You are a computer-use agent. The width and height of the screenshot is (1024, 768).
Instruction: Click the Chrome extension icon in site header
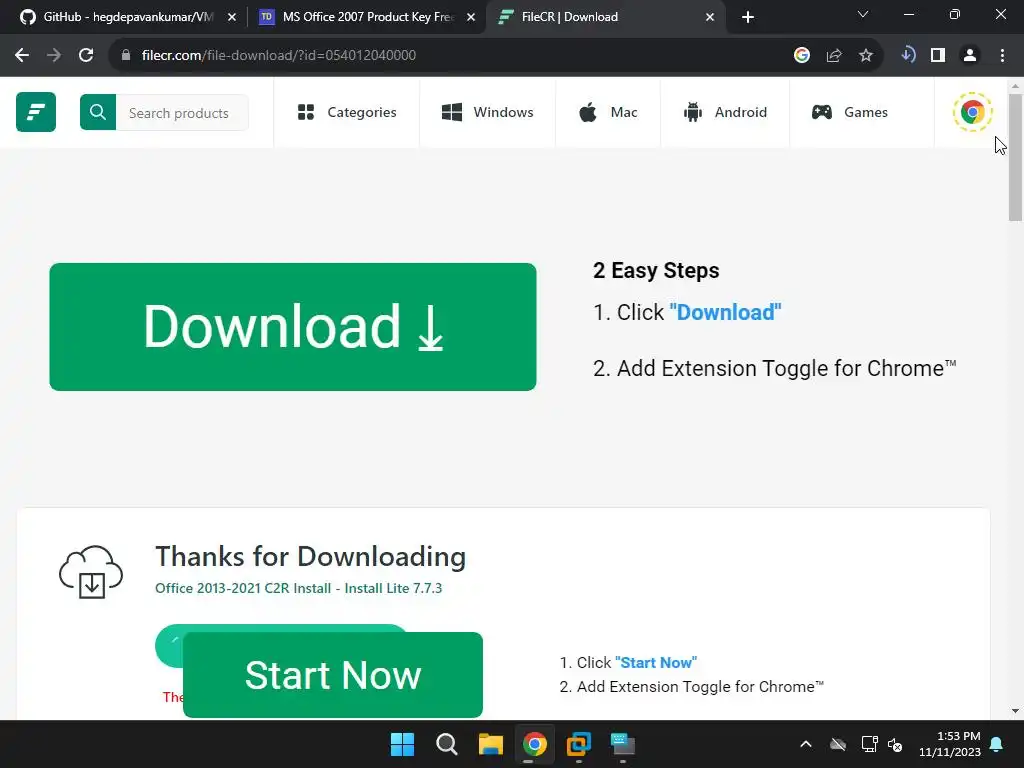(972, 112)
